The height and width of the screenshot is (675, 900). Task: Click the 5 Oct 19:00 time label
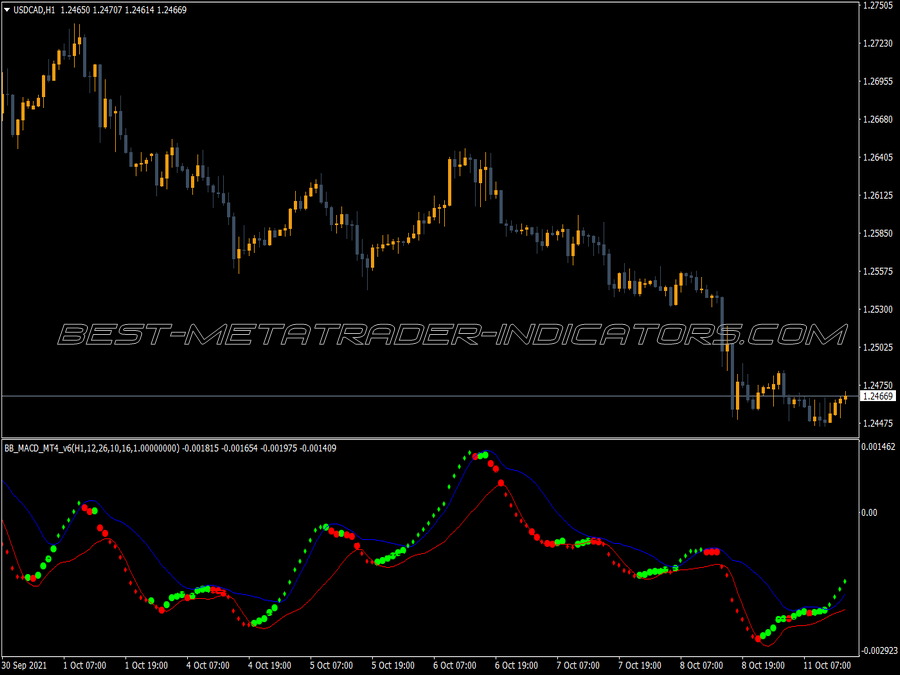click(x=393, y=665)
